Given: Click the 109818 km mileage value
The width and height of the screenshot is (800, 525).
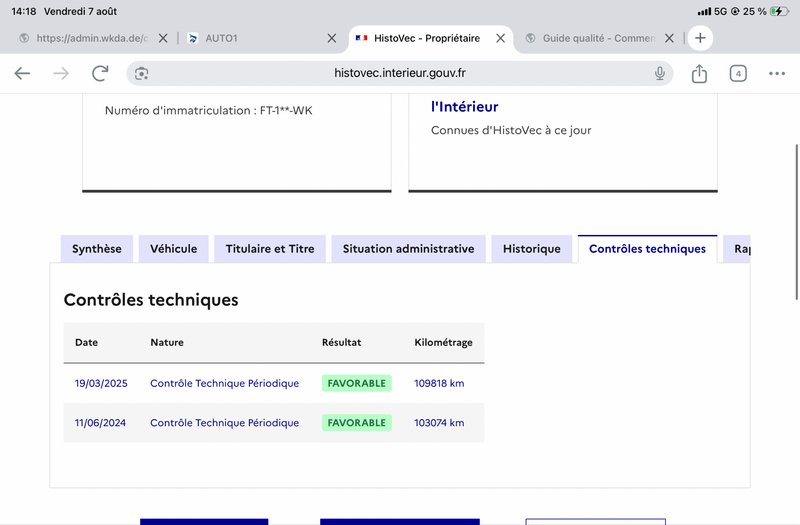Looking at the screenshot, I should [x=439, y=383].
